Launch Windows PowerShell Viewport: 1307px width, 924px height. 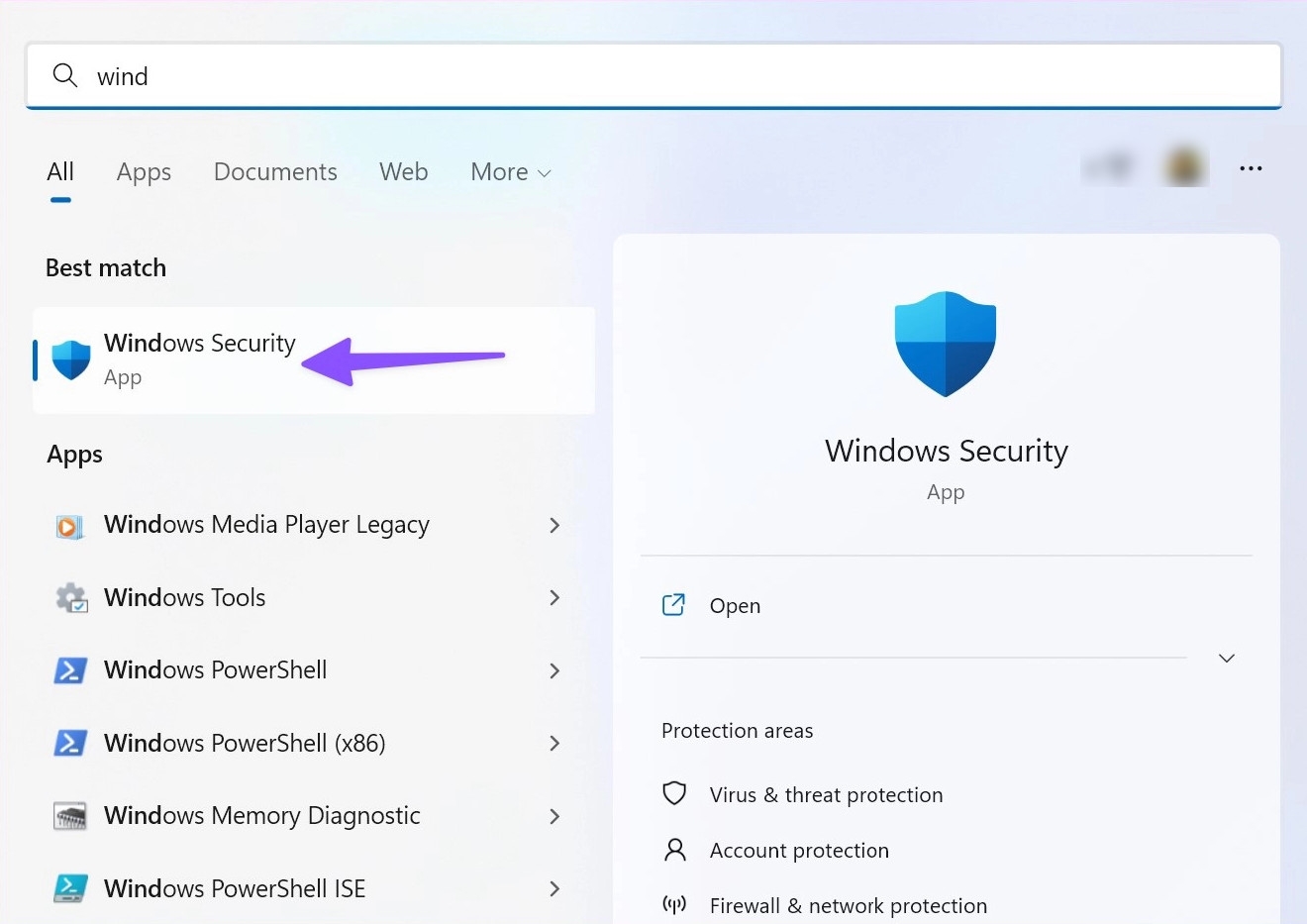[215, 670]
